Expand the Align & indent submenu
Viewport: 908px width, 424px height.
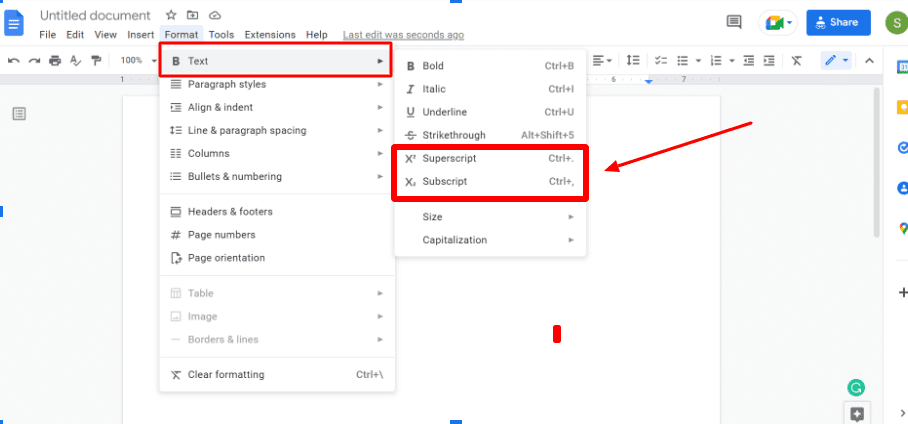coord(277,107)
